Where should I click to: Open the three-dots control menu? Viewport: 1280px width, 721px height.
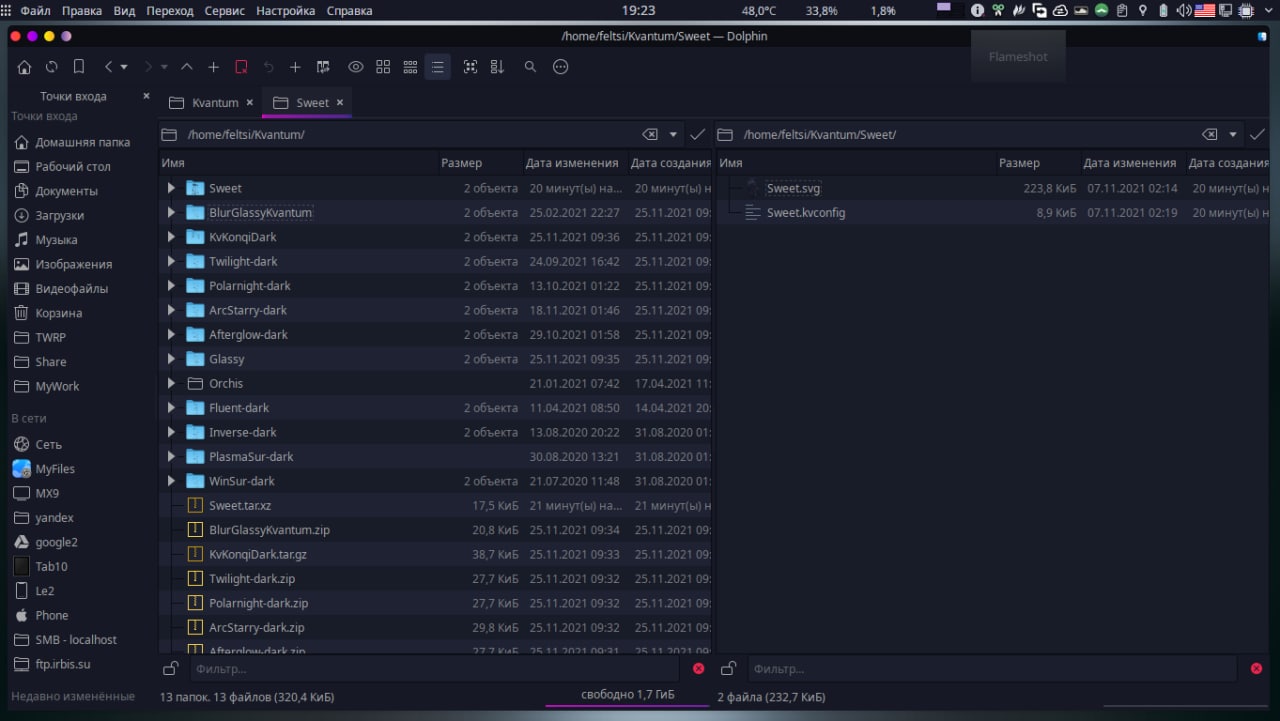coord(560,67)
